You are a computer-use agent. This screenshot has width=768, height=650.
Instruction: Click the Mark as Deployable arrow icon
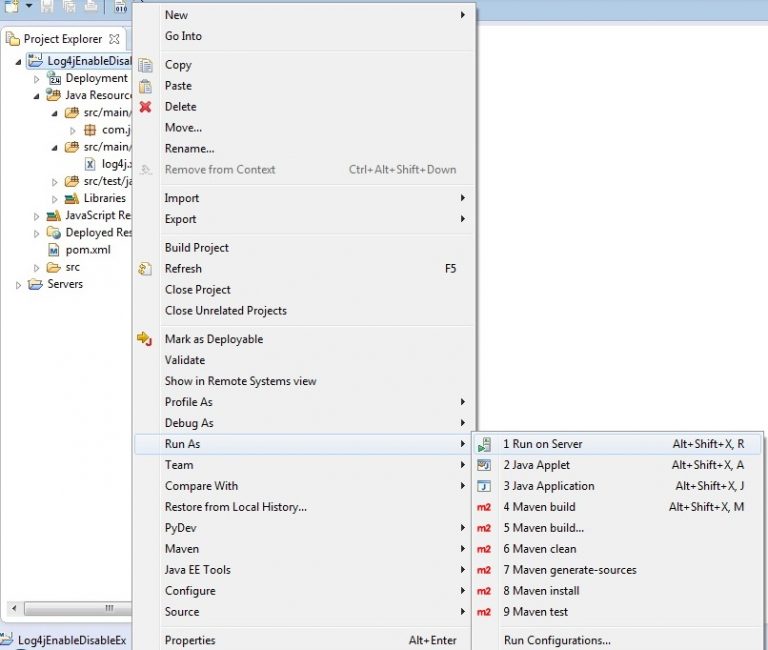(x=144, y=338)
